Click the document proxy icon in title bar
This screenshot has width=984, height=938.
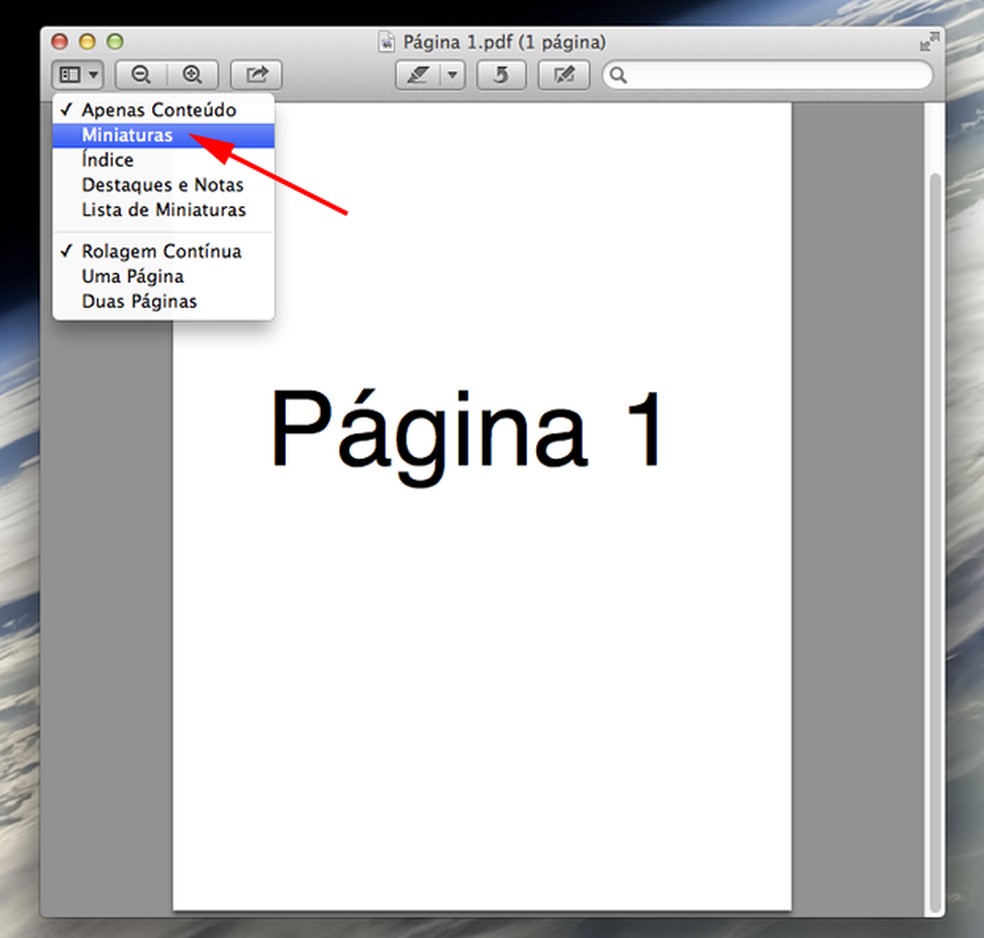pos(388,42)
